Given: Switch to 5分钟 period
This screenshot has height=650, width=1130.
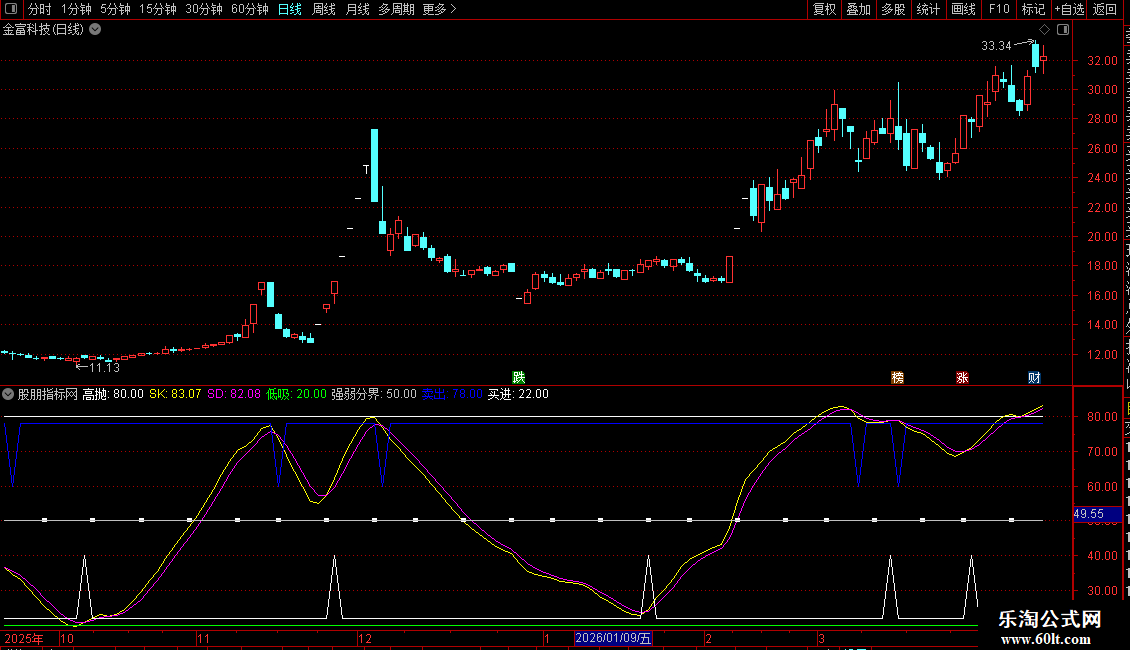Looking at the screenshot, I should pos(115,9).
